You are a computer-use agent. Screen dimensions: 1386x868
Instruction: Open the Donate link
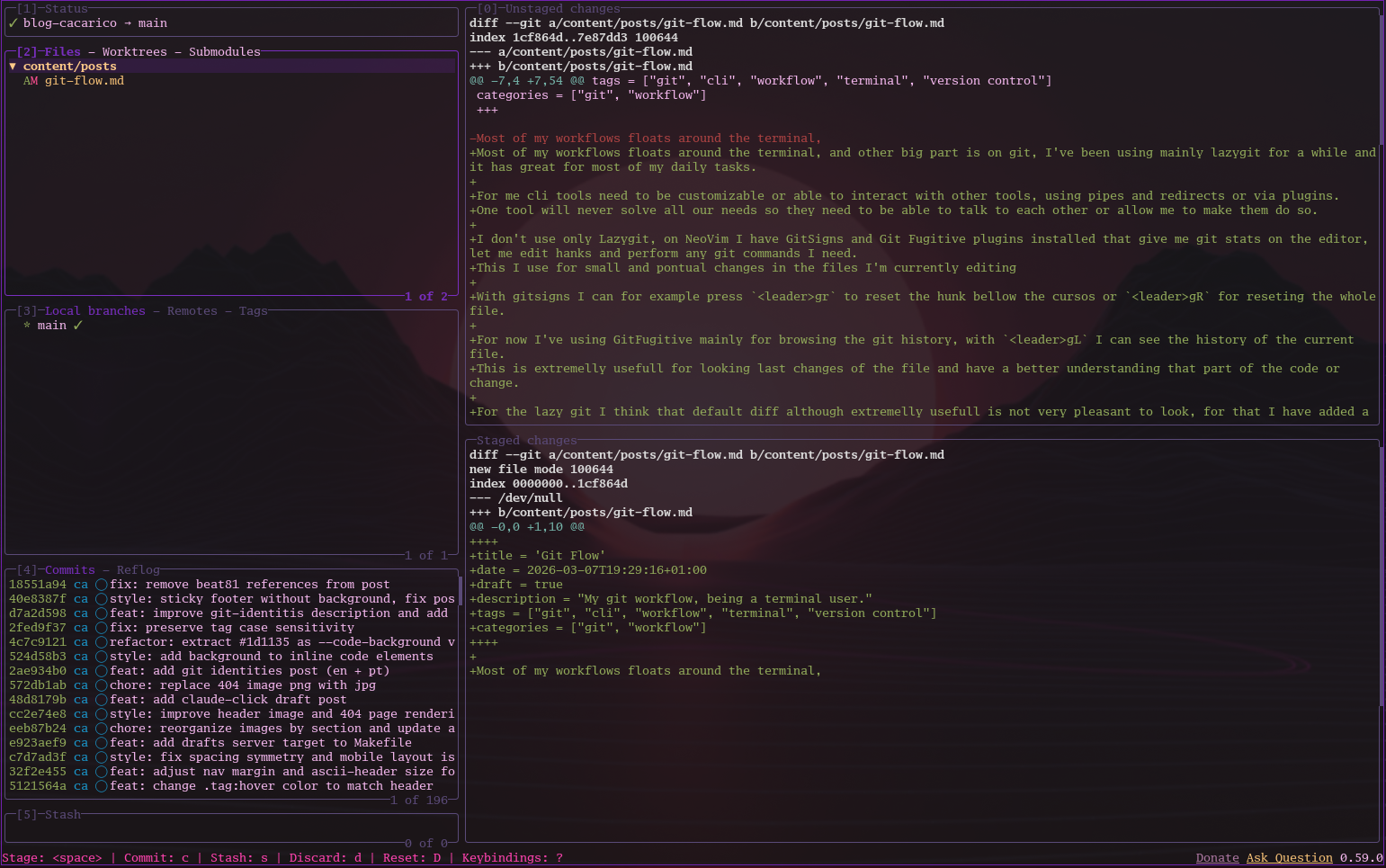(1217, 858)
